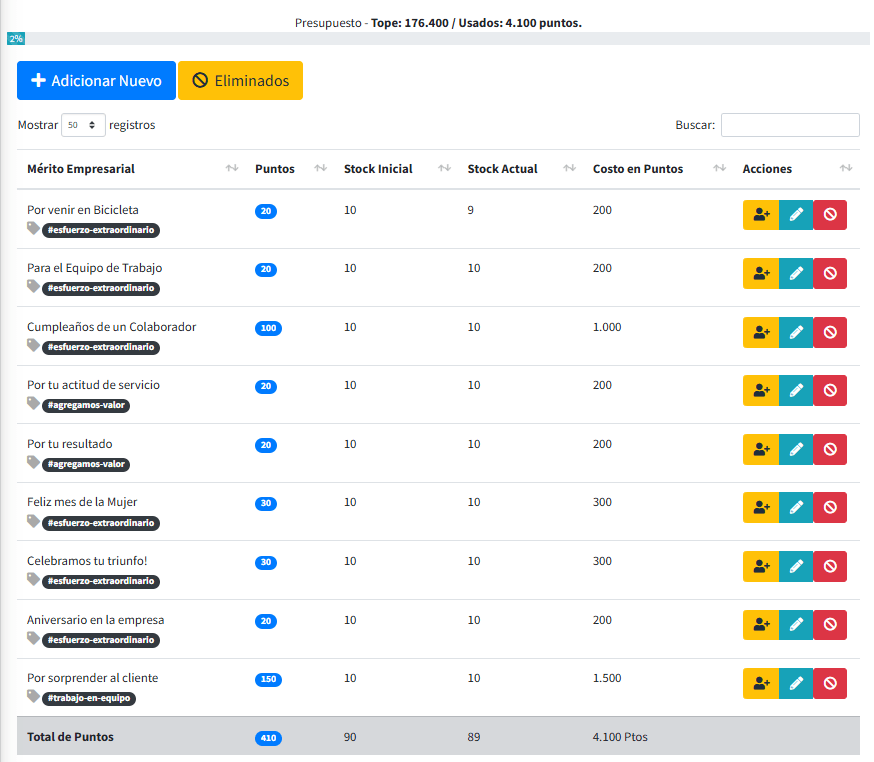Assign 'Aniversario en la empresa' merit
This screenshot has height=762, width=874.
(x=760, y=625)
